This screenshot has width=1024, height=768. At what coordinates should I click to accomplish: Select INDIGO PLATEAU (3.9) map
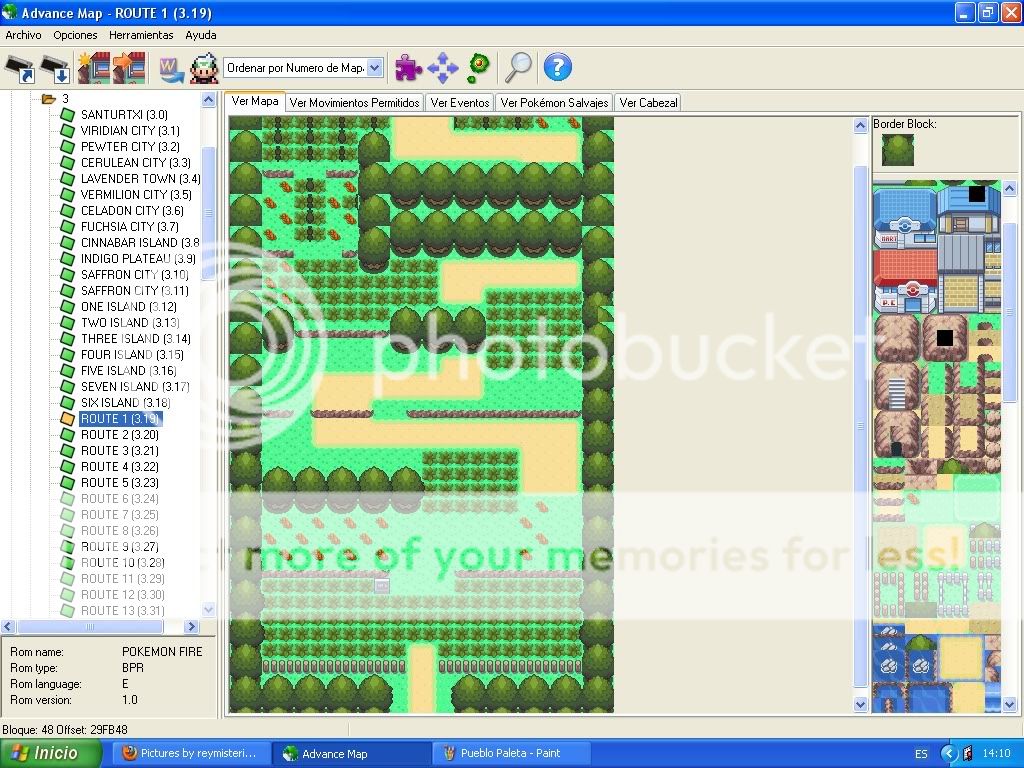coord(138,259)
